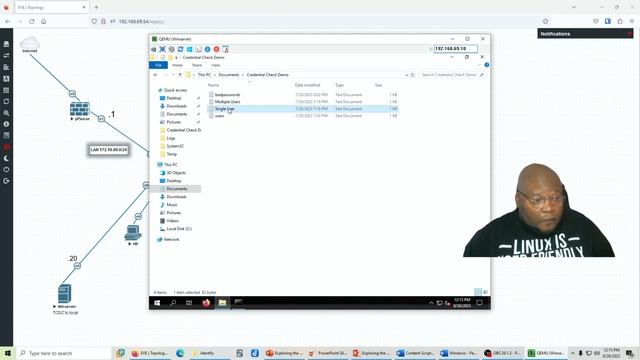Screen dimensions: 640x360
Task: Open host Windows Start button
Action: (7, 353)
